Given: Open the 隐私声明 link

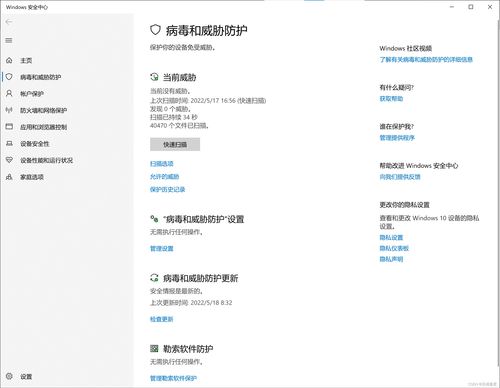Looking at the screenshot, I should click(x=391, y=259).
